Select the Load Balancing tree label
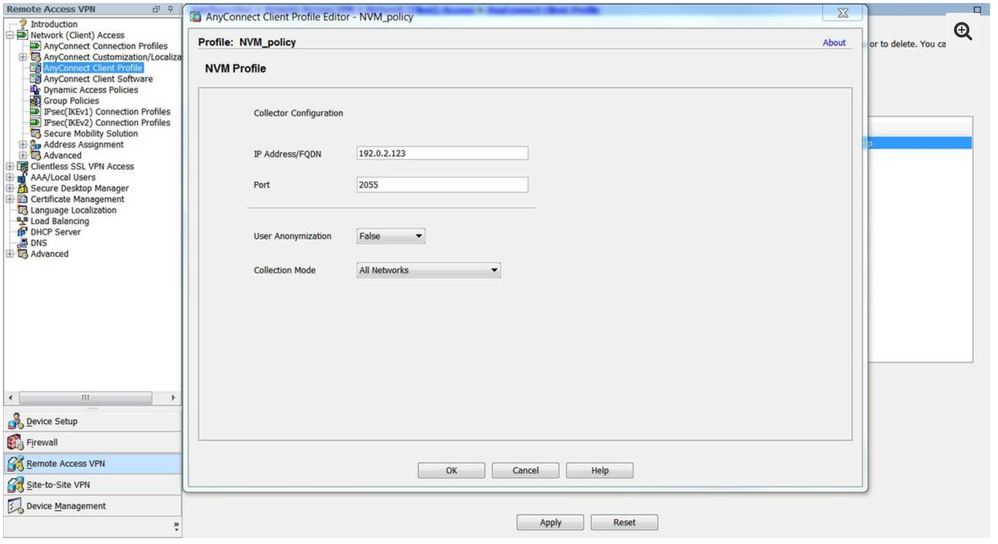This screenshot has height=544, width=998. (60, 221)
